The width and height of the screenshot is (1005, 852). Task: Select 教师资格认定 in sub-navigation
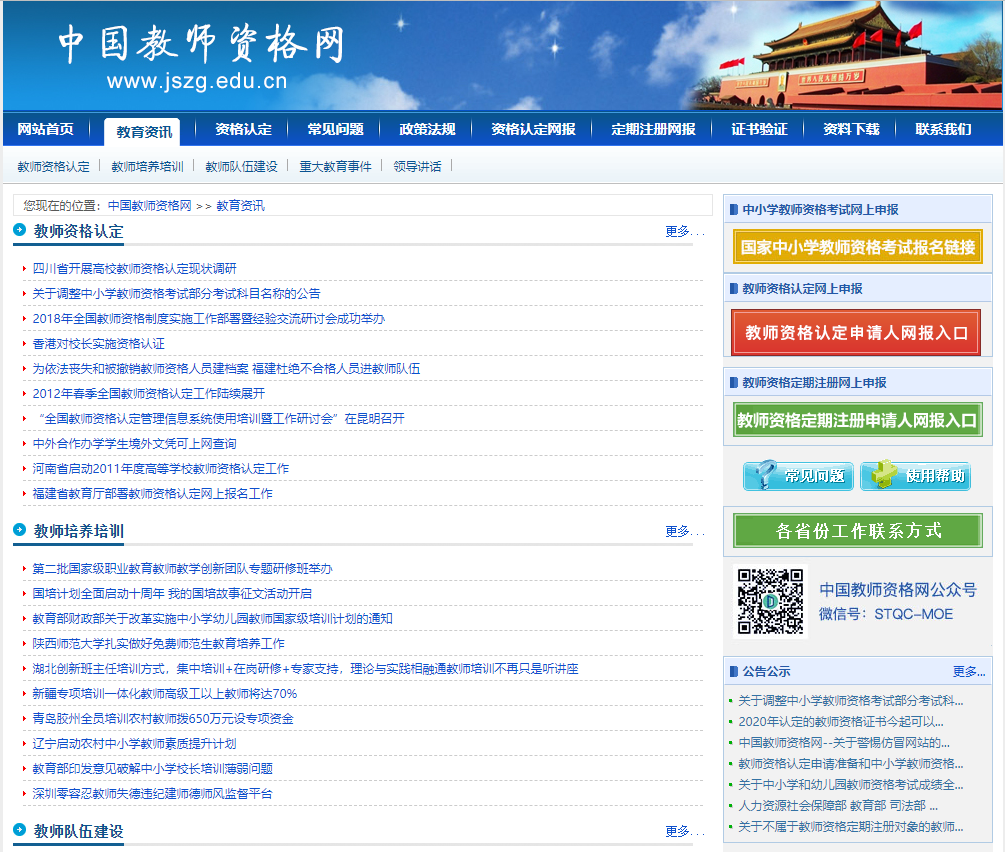point(54,167)
